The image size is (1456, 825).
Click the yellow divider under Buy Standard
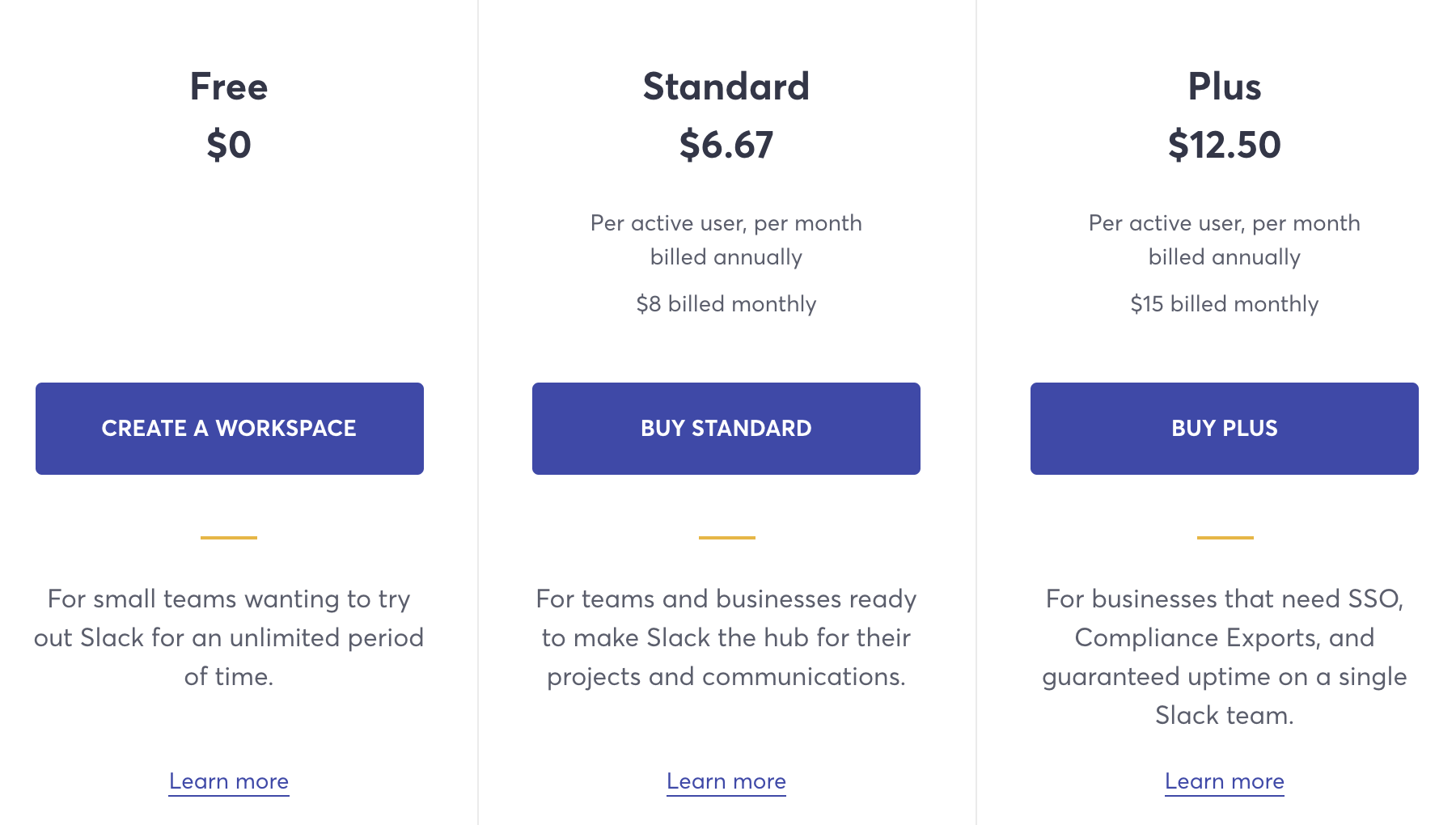pos(727,537)
